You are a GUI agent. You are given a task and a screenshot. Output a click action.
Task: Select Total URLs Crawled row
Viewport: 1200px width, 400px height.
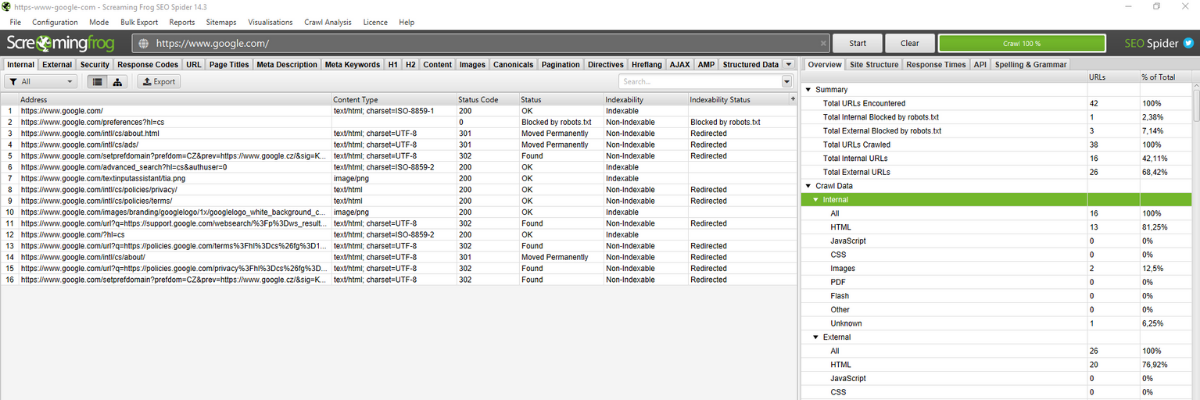[995, 145]
